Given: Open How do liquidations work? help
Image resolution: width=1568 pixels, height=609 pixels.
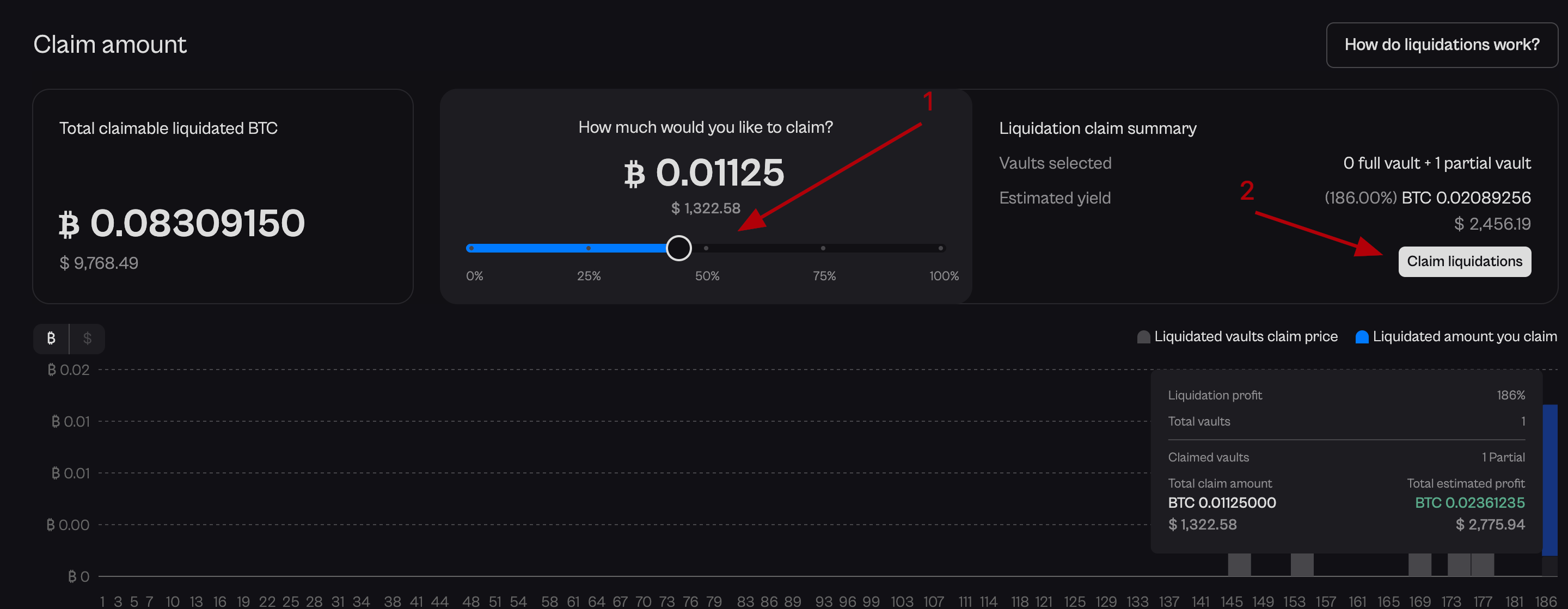Looking at the screenshot, I should pyautogui.click(x=1441, y=45).
